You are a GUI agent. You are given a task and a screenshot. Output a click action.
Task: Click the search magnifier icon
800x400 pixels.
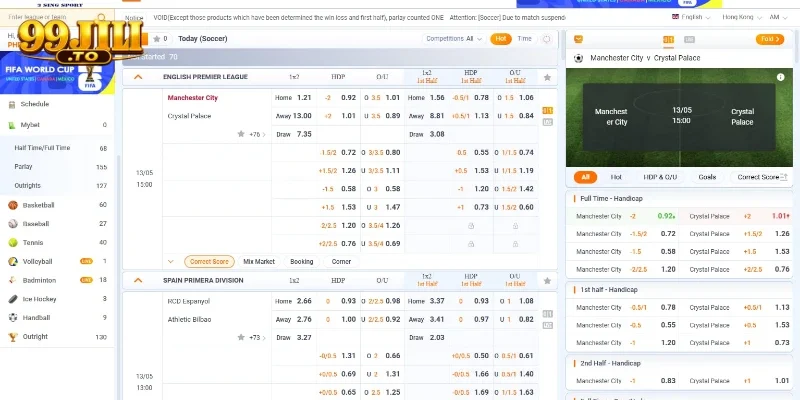click(102, 17)
